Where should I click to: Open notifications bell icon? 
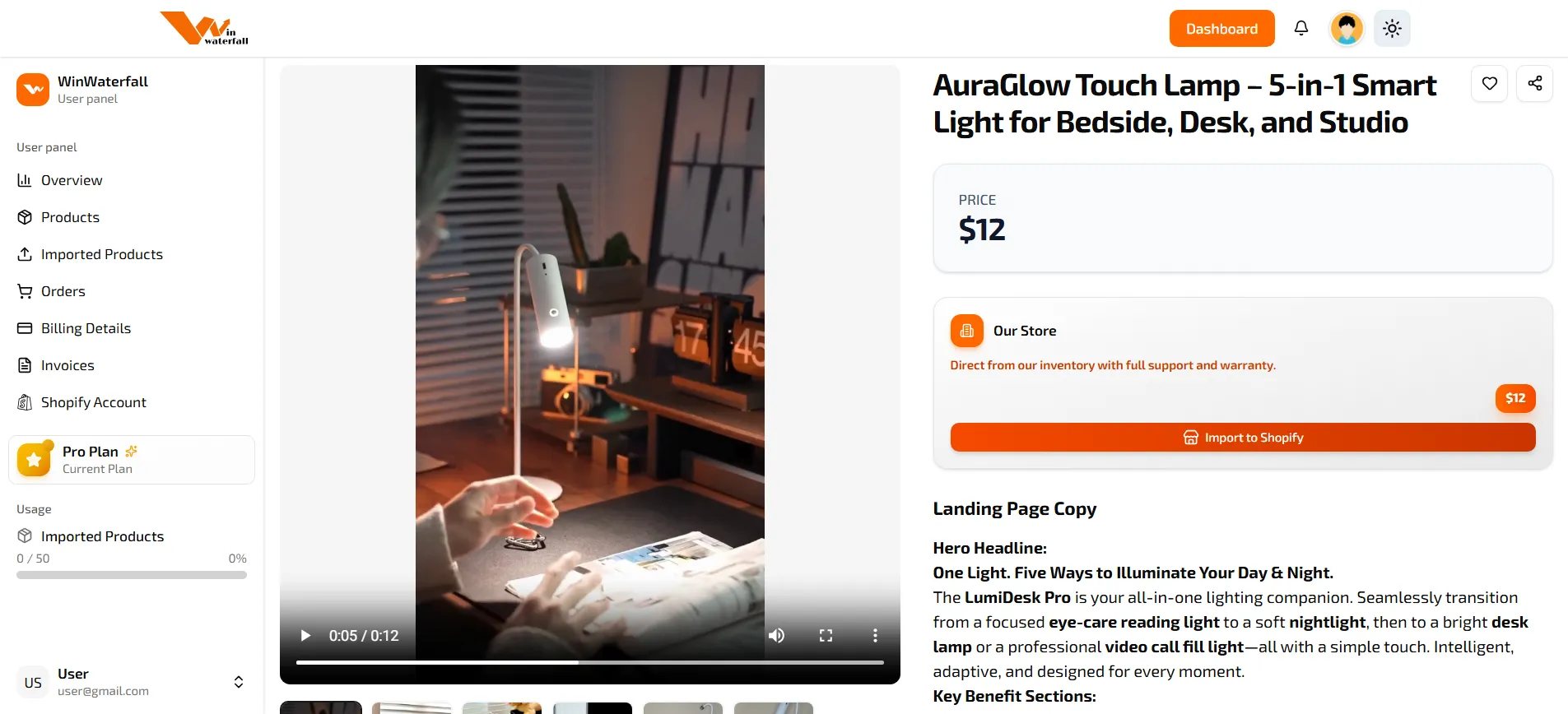1301,28
